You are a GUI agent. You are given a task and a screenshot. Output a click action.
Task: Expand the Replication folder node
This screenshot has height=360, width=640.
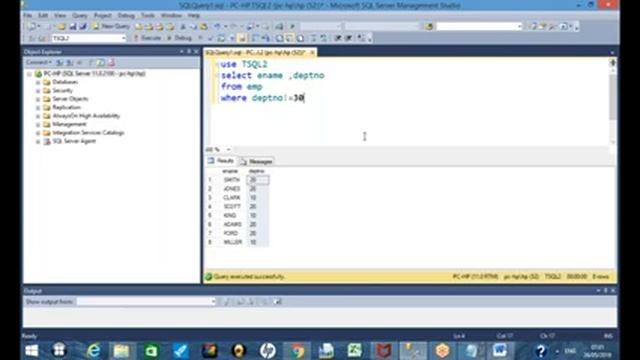[x=38, y=108]
